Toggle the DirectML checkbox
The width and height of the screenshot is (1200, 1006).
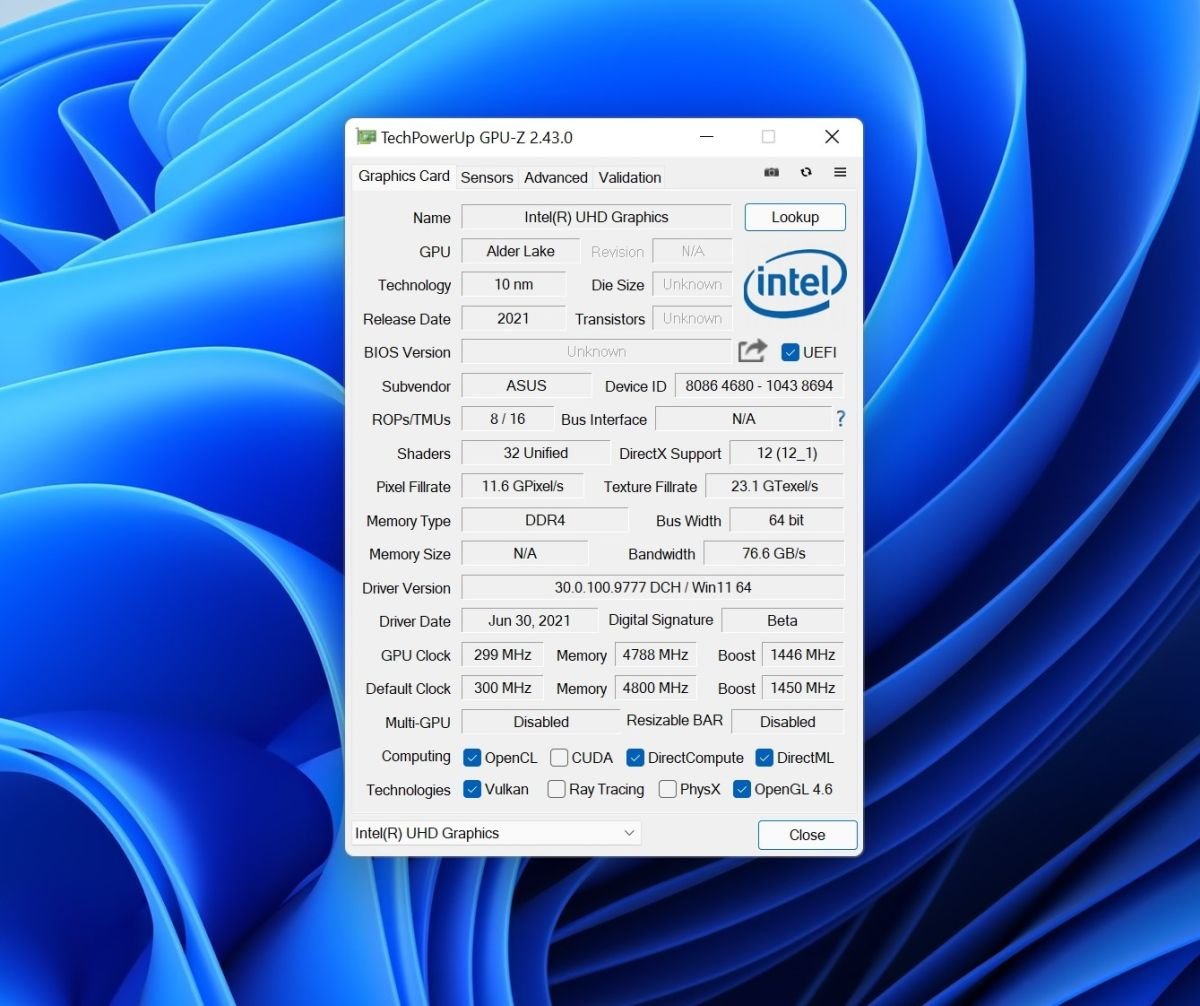point(764,757)
